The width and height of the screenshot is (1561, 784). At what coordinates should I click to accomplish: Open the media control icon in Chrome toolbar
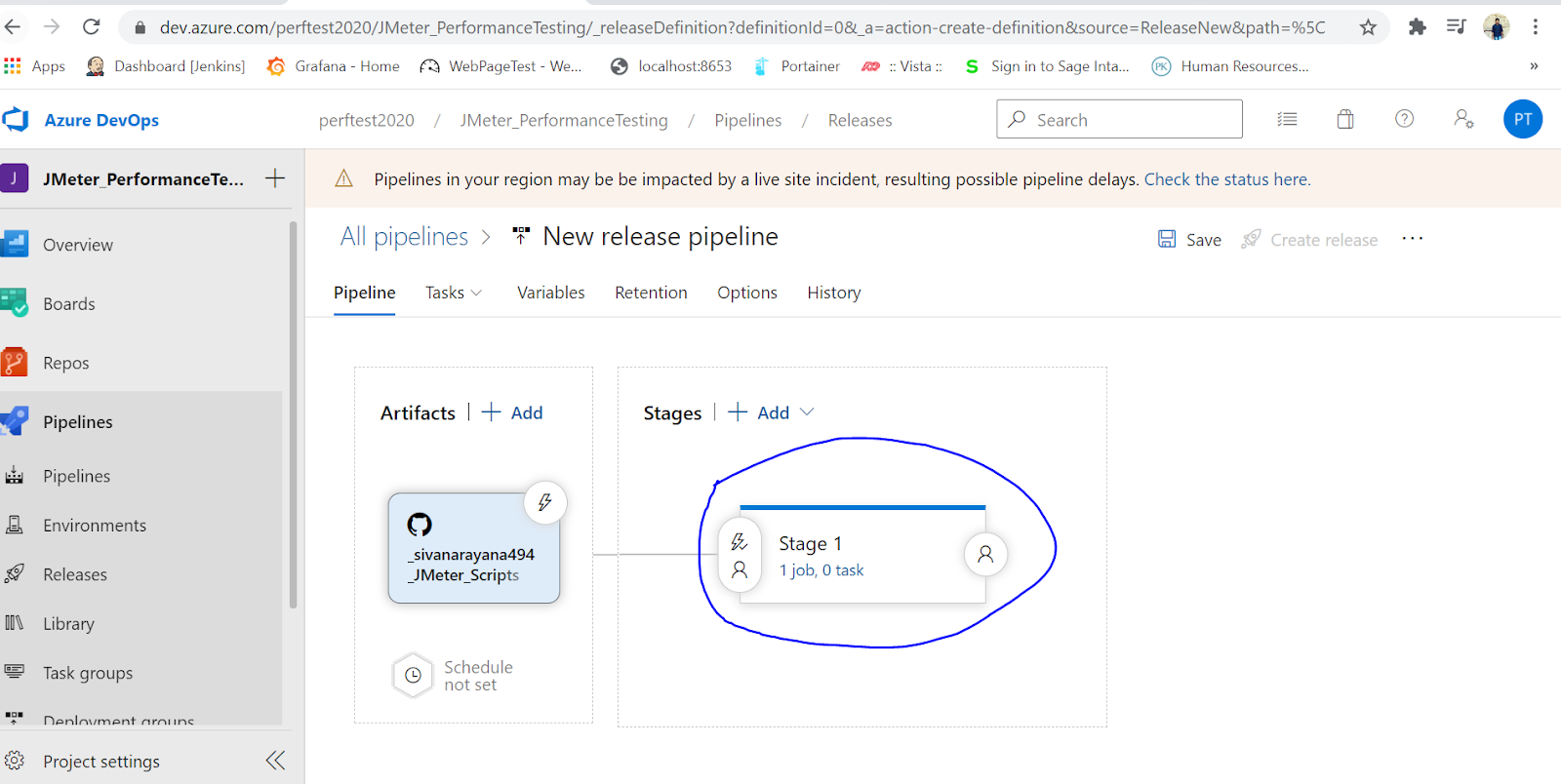click(1457, 27)
